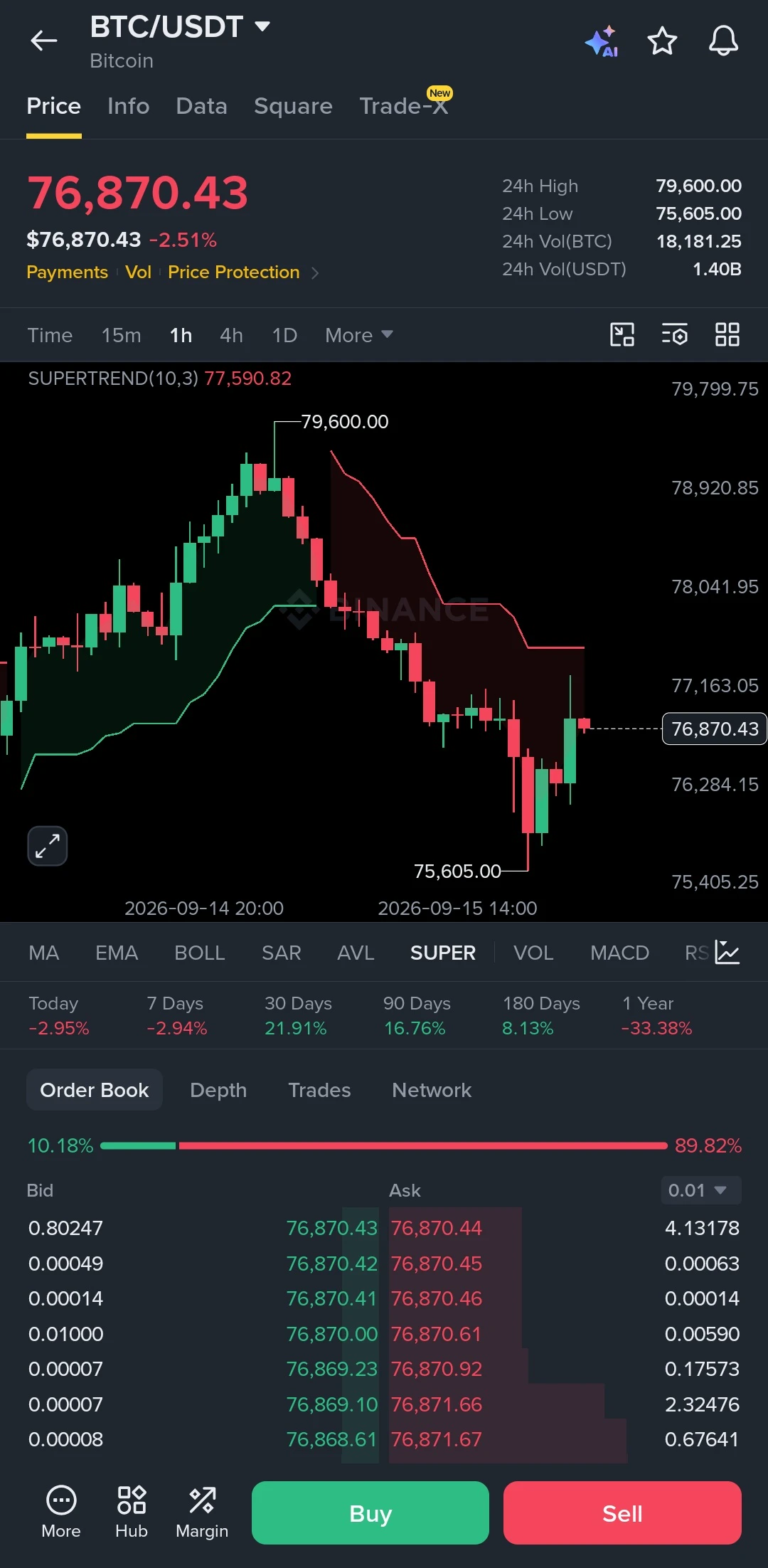The height and width of the screenshot is (1568, 768).
Task: Select bid price 76,870.43
Action: (x=331, y=1228)
